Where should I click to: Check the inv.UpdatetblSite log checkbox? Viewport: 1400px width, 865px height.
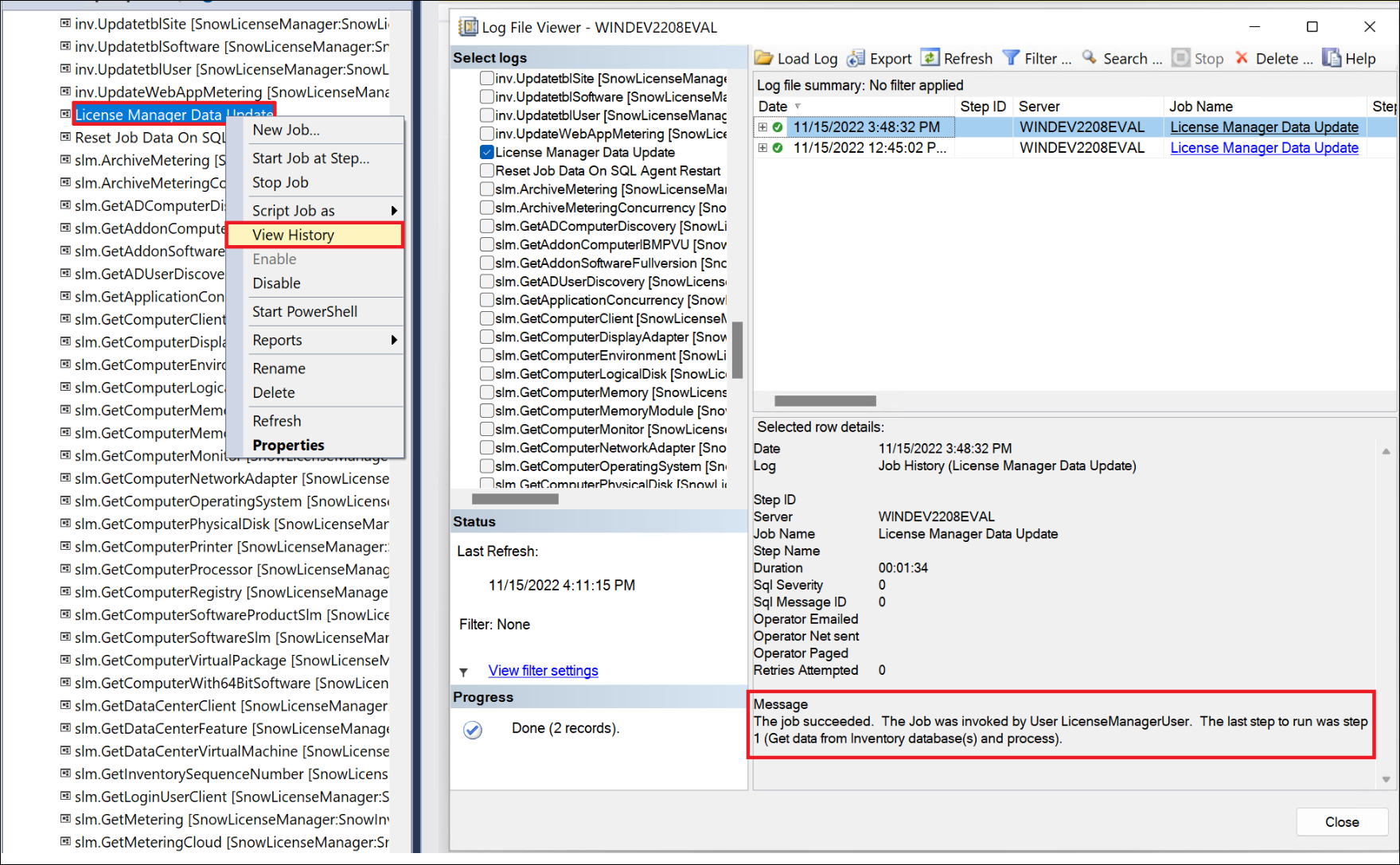tap(487, 78)
